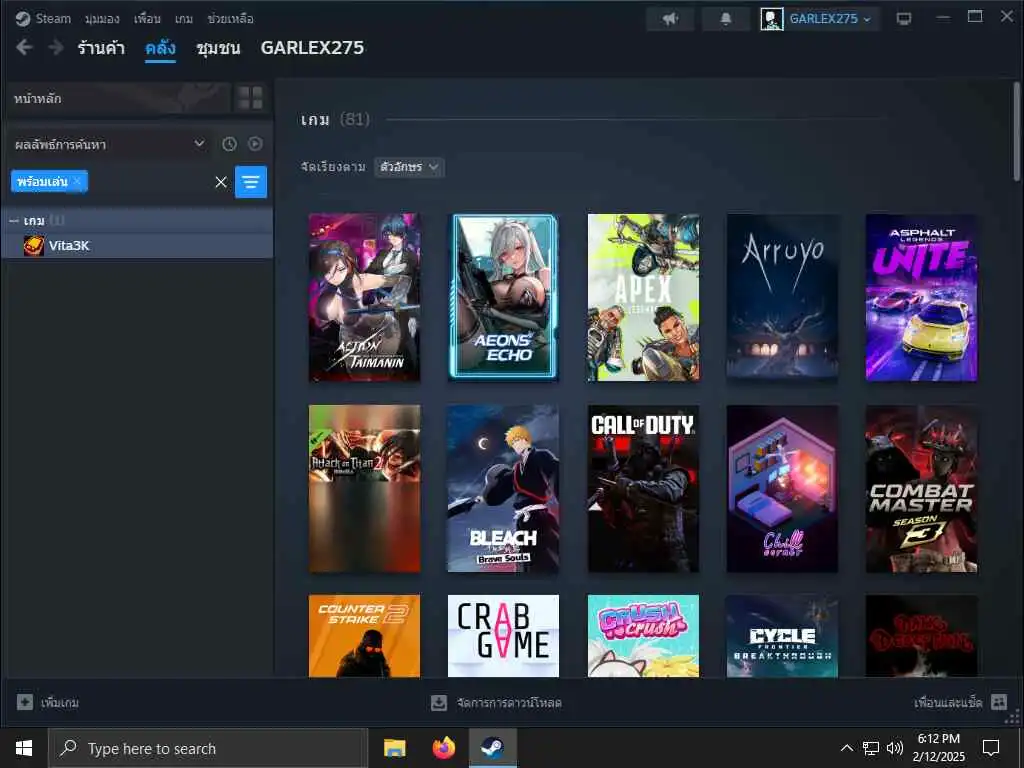Open Asphalt Legends Unite cover
Image resolution: width=1024 pixels, height=768 pixels.
pyautogui.click(x=921, y=297)
